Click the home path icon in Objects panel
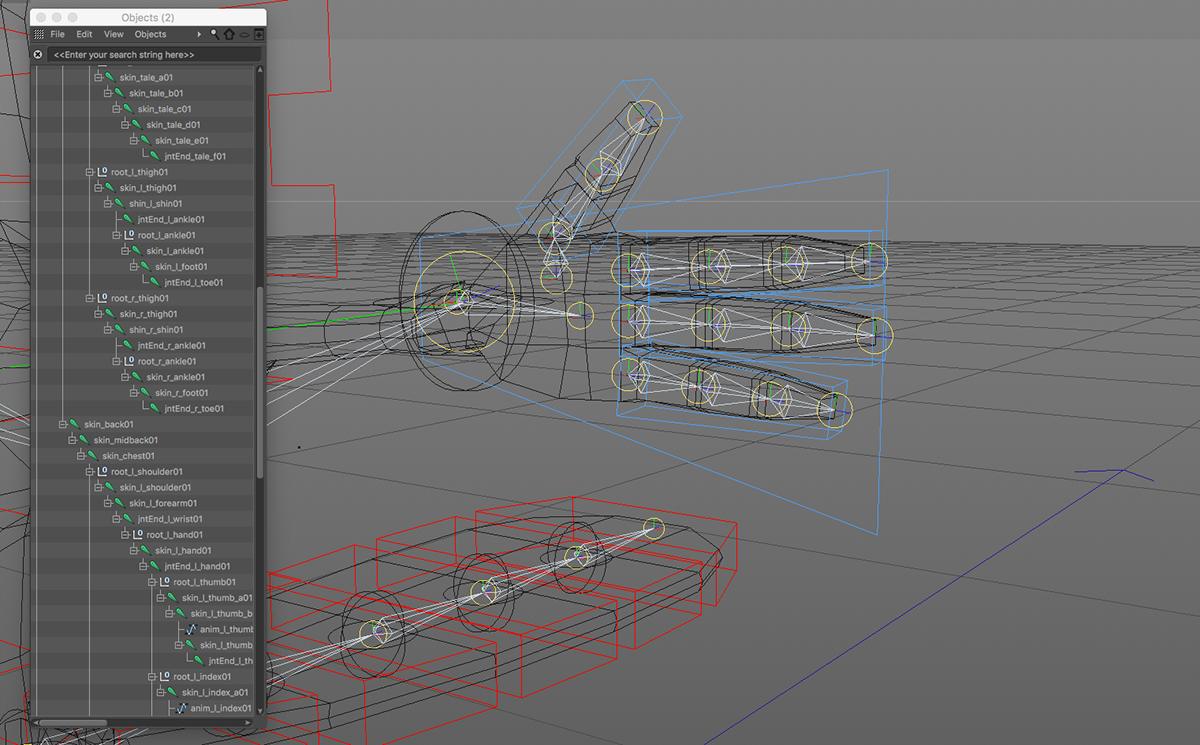Image resolution: width=1200 pixels, height=745 pixels. tap(229, 34)
